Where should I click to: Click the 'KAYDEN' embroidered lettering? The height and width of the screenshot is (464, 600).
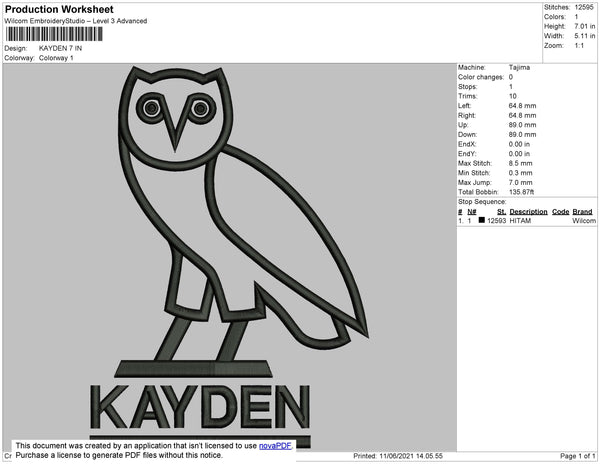click(x=200, y=407)
